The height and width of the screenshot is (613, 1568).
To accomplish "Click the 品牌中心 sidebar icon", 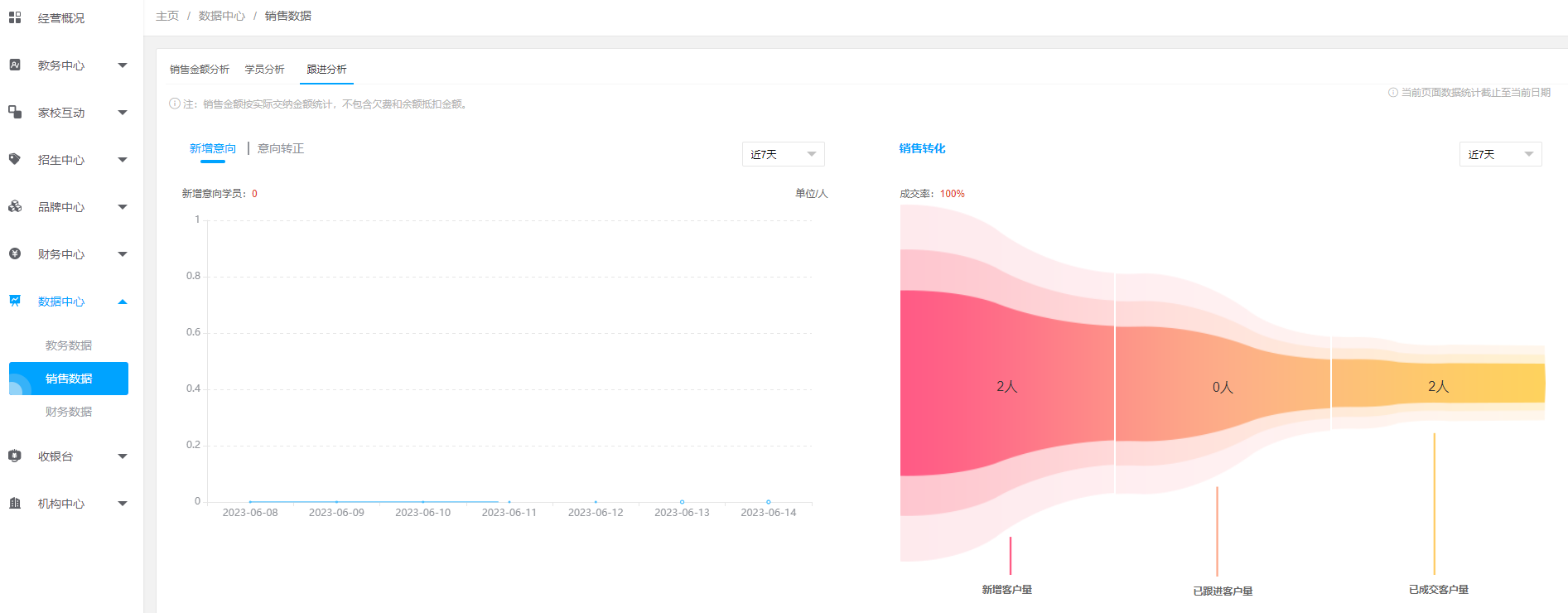I will [x=15, y=206].
